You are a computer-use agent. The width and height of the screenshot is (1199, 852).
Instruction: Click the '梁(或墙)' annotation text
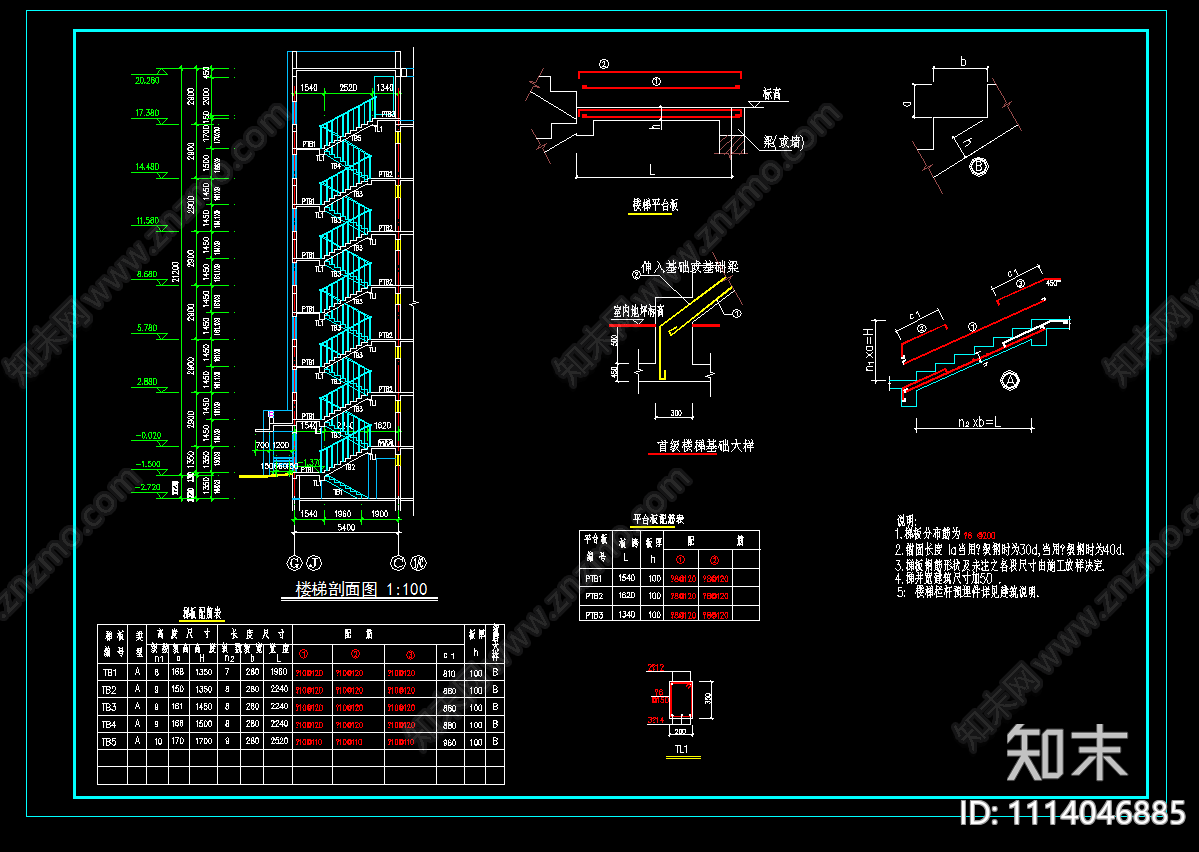783,142
